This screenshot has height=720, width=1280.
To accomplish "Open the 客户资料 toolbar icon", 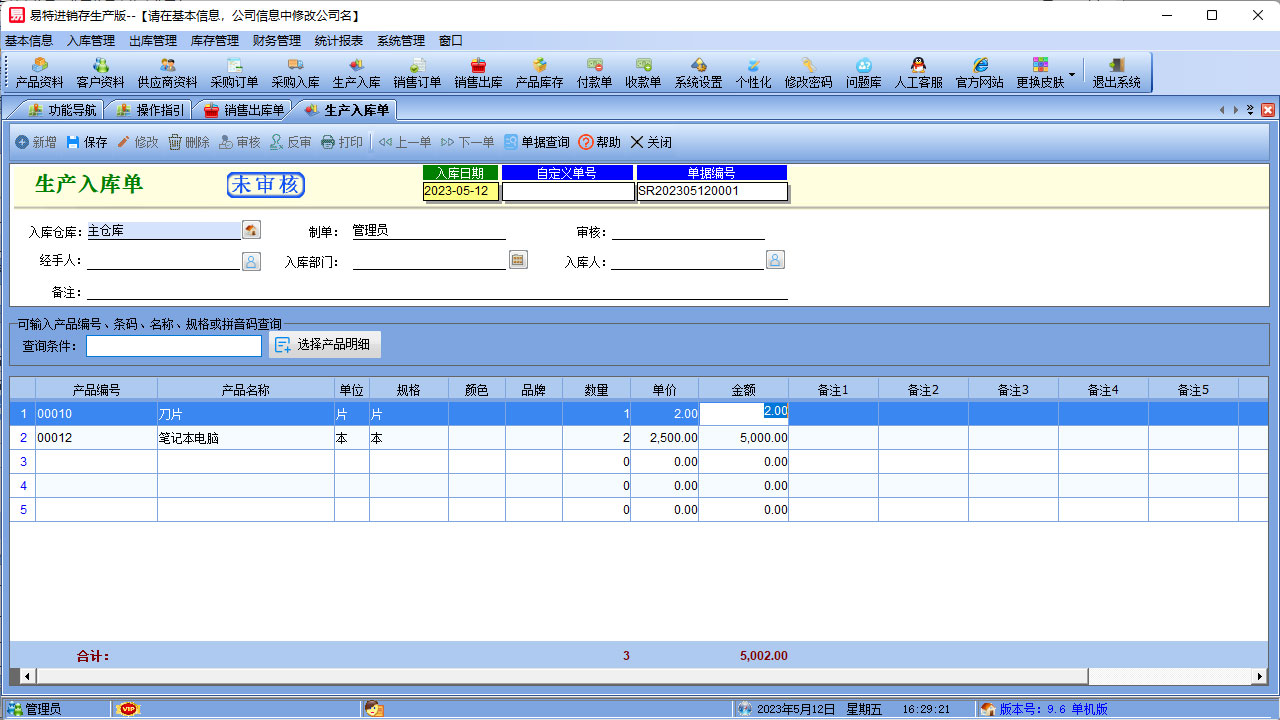I will (101, 73).
